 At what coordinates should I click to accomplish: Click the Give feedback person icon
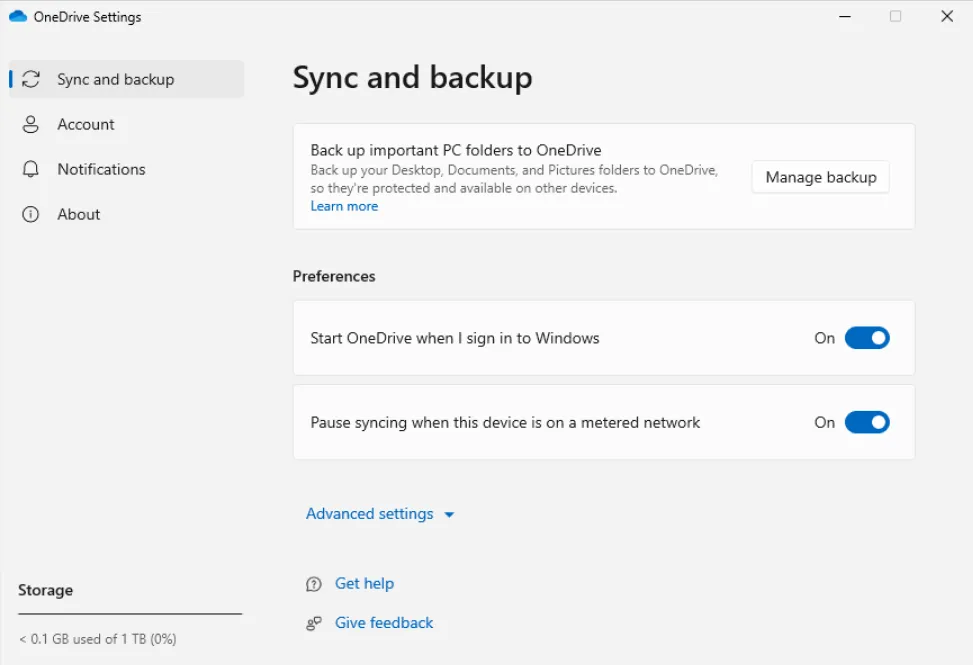tap(314, 623)
